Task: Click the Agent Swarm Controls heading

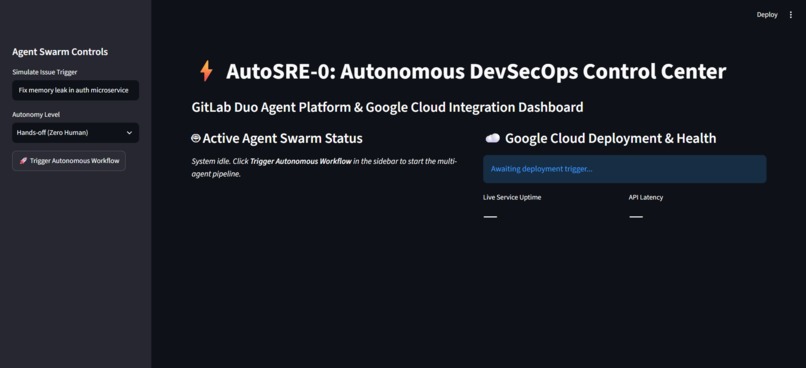Action: tap(60, 52)
